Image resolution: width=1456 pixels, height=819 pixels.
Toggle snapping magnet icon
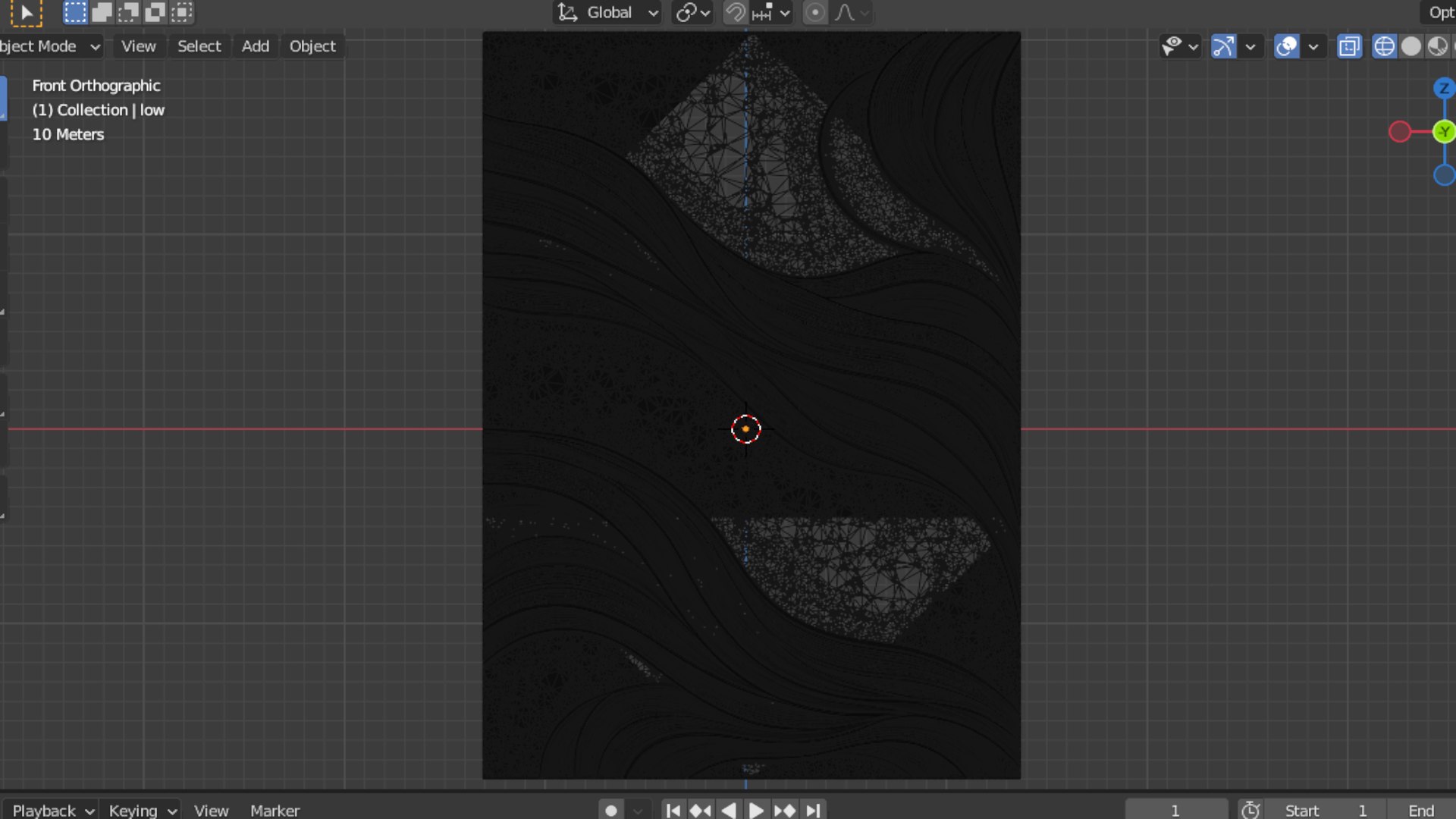tap(735, 12)
